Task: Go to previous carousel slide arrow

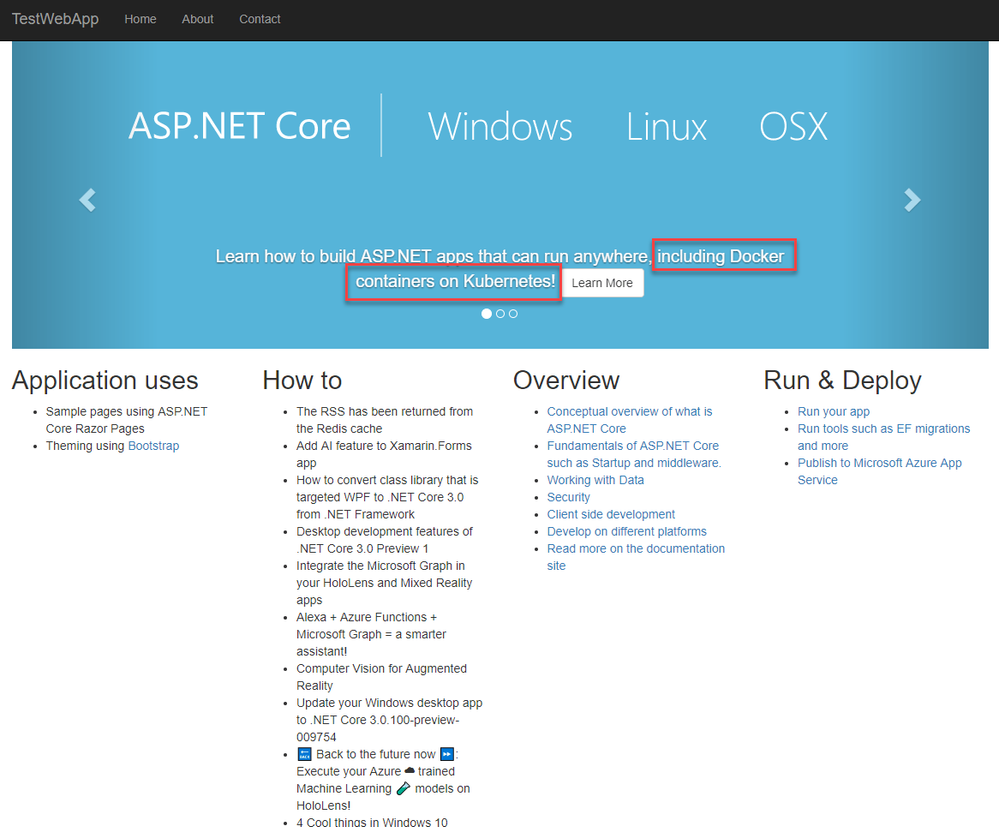Action: (x=87, y=199)
